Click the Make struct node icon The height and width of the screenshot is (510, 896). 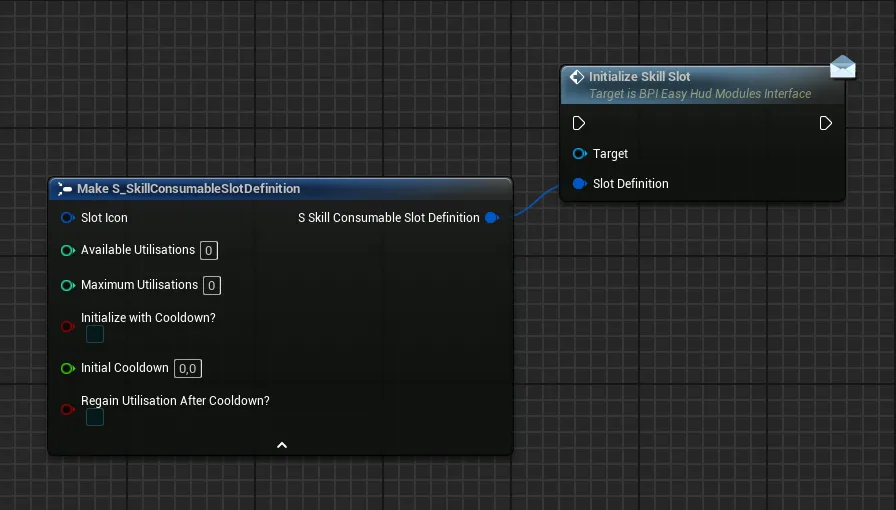point(65,189)
